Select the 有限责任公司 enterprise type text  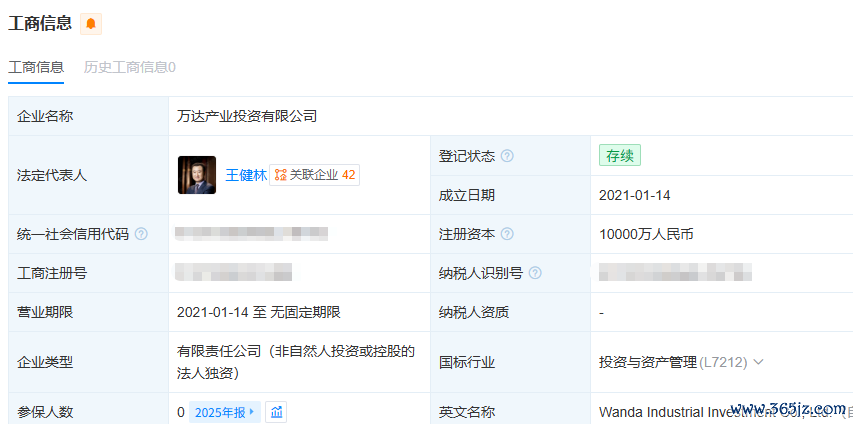[296, 362]
